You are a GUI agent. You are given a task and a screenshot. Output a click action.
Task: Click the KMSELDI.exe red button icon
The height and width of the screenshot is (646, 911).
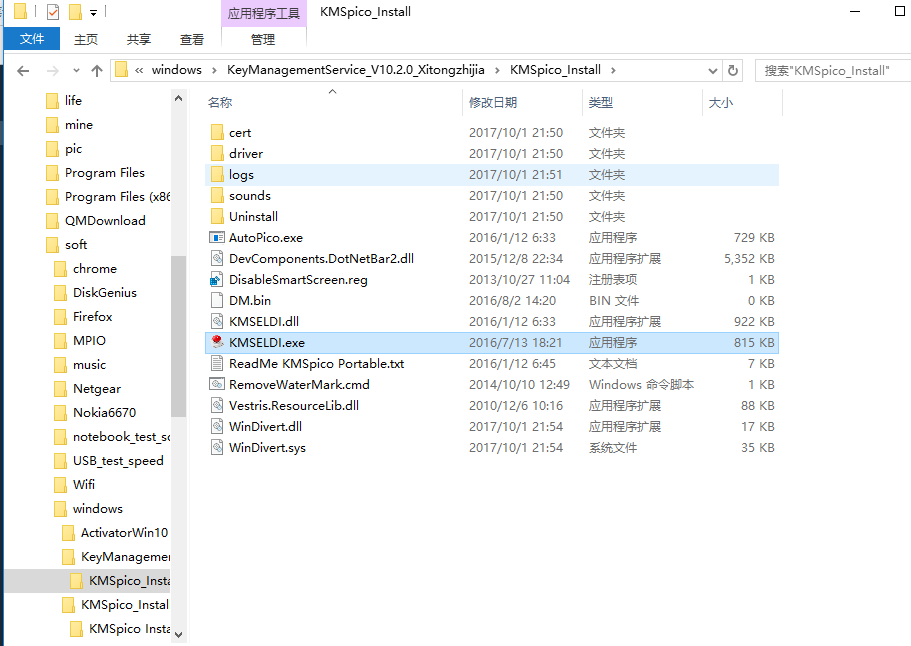(x=217, y=342)
